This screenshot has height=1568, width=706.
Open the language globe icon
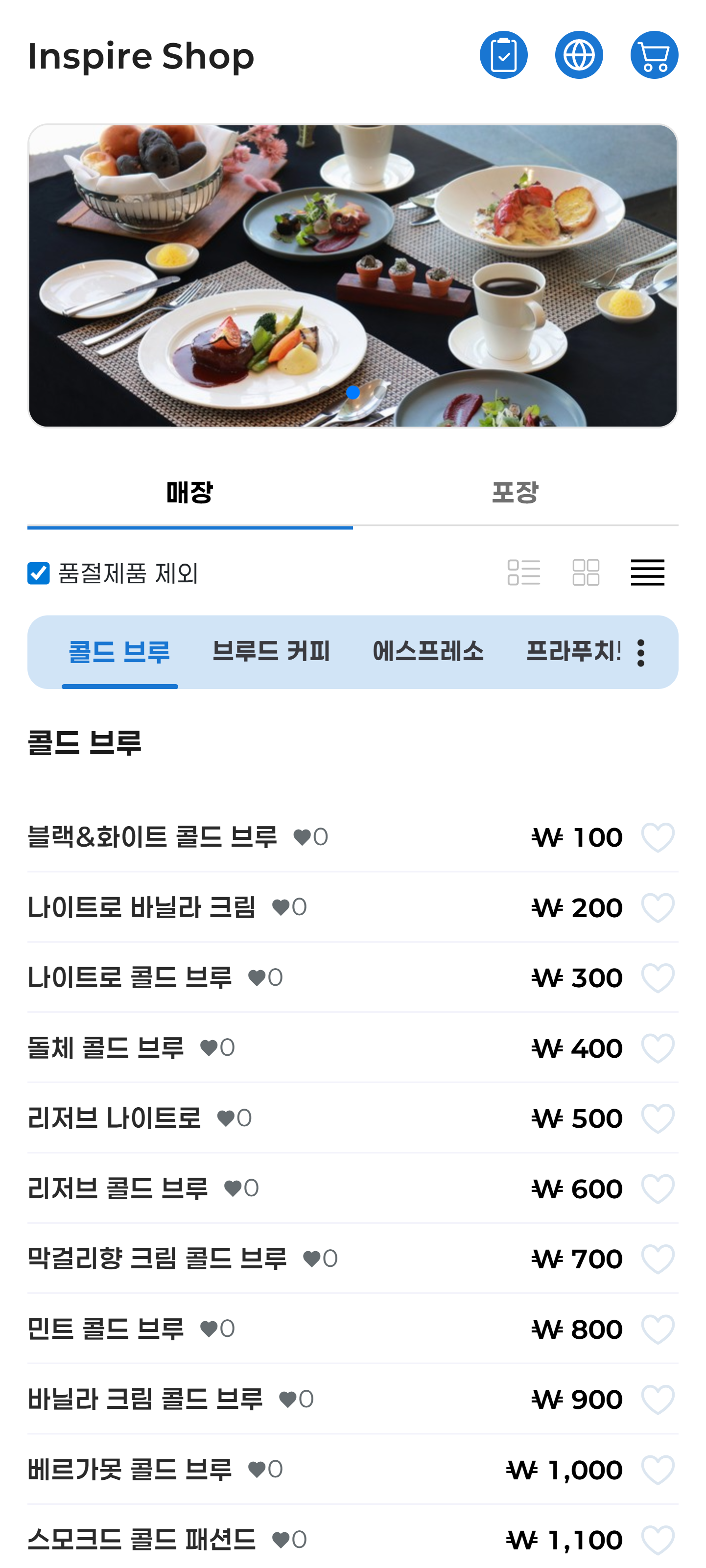(579, 55)
